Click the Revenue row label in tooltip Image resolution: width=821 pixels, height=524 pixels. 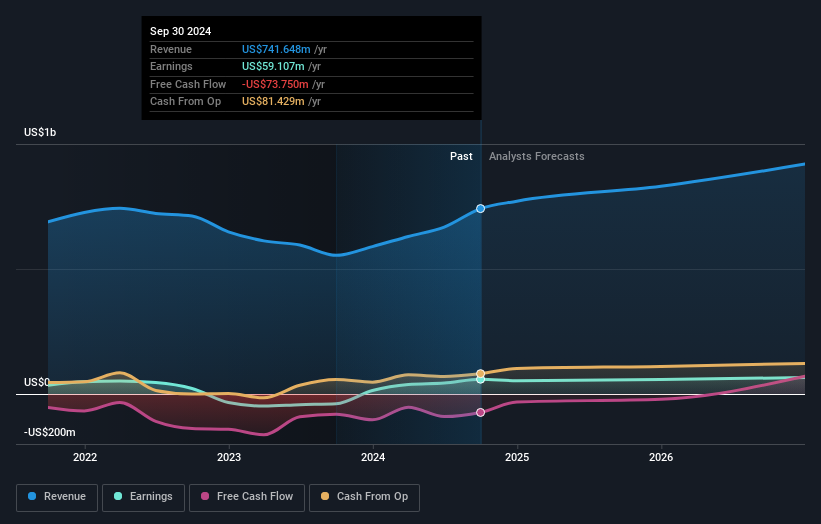(x=171, y=49)
